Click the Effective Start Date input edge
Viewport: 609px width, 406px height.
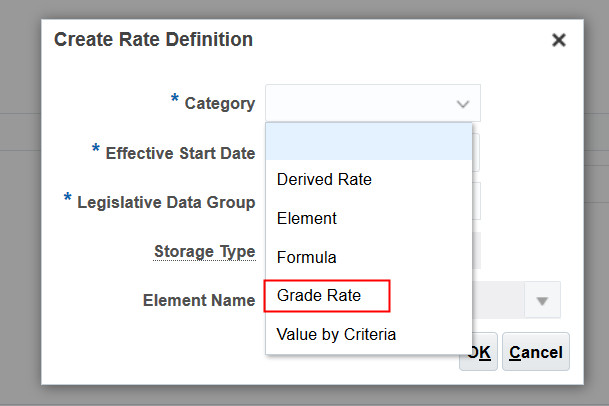click(477, 153)
